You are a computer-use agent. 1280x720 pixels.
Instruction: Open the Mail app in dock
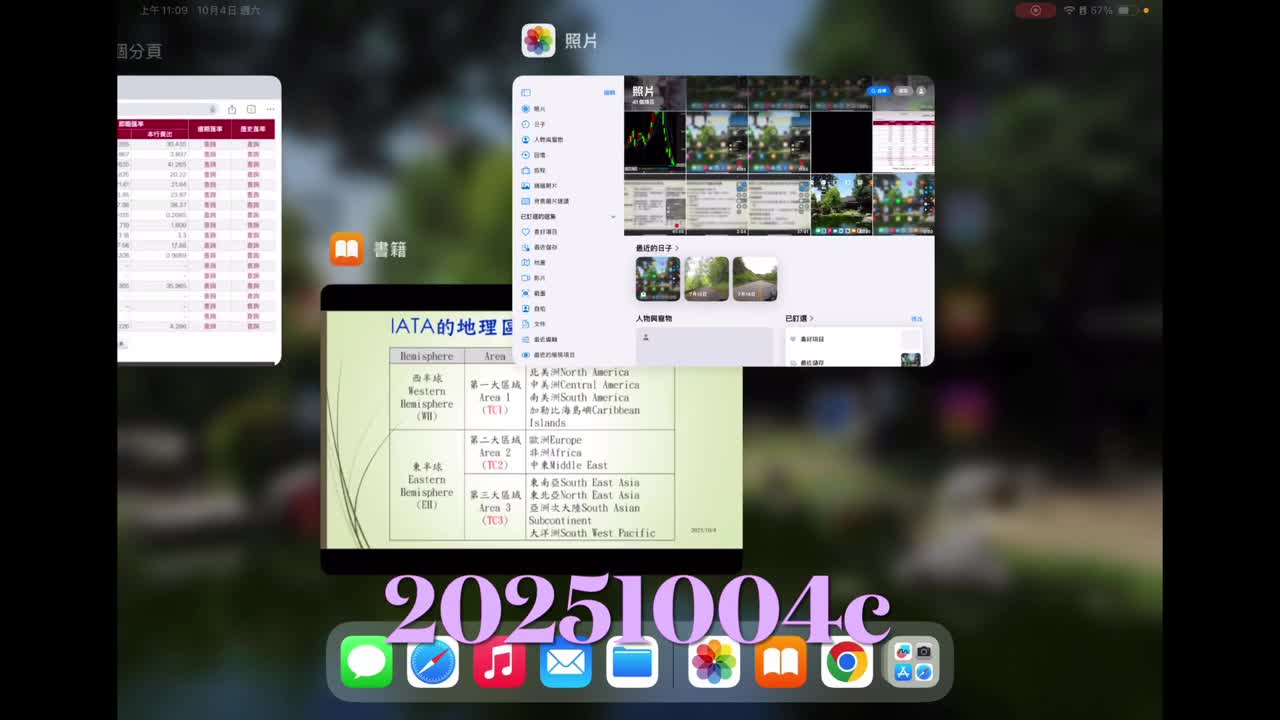(566, 662)
